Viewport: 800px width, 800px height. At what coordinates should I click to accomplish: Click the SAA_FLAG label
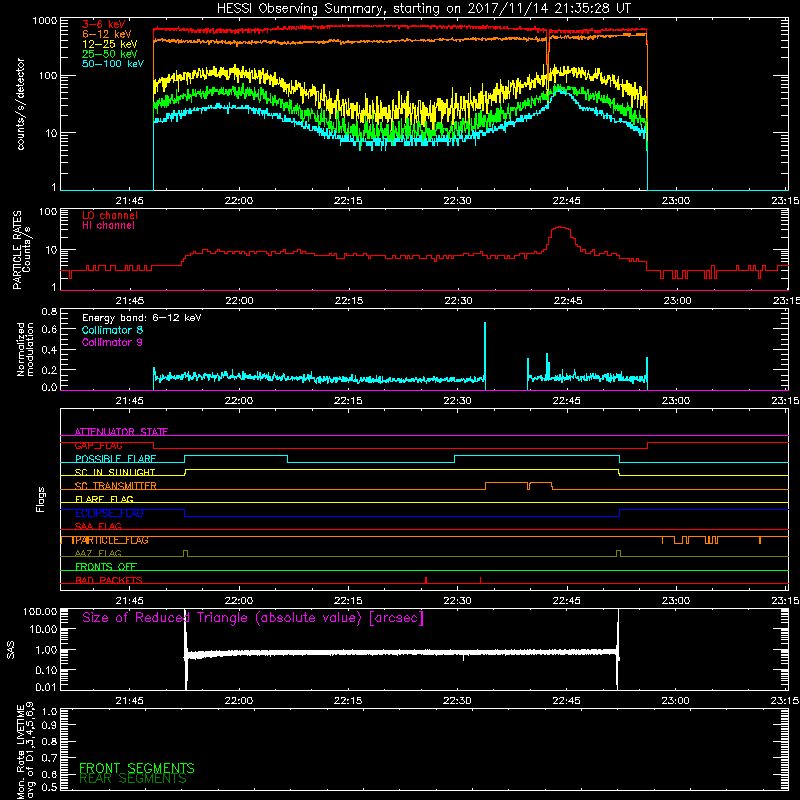98,526
